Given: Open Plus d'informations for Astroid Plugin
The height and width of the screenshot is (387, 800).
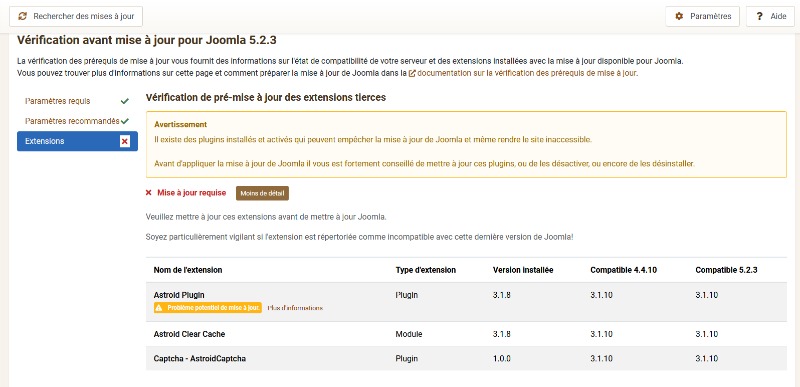Looking at the screenshot, I should point(295,308).
